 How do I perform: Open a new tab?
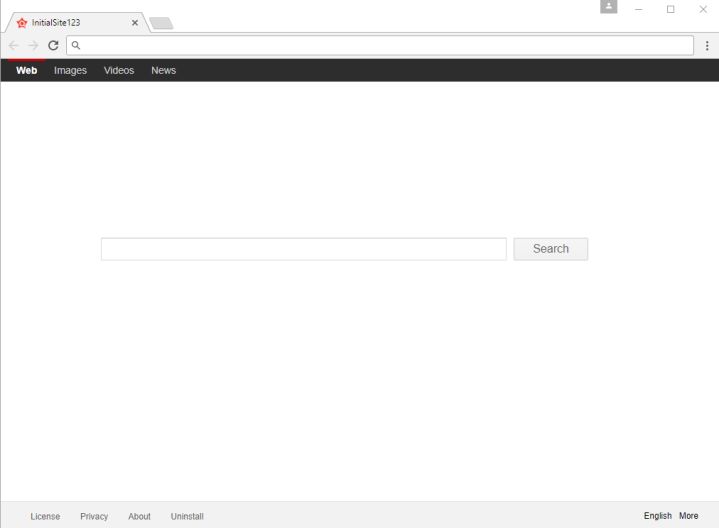pos(161,23)
